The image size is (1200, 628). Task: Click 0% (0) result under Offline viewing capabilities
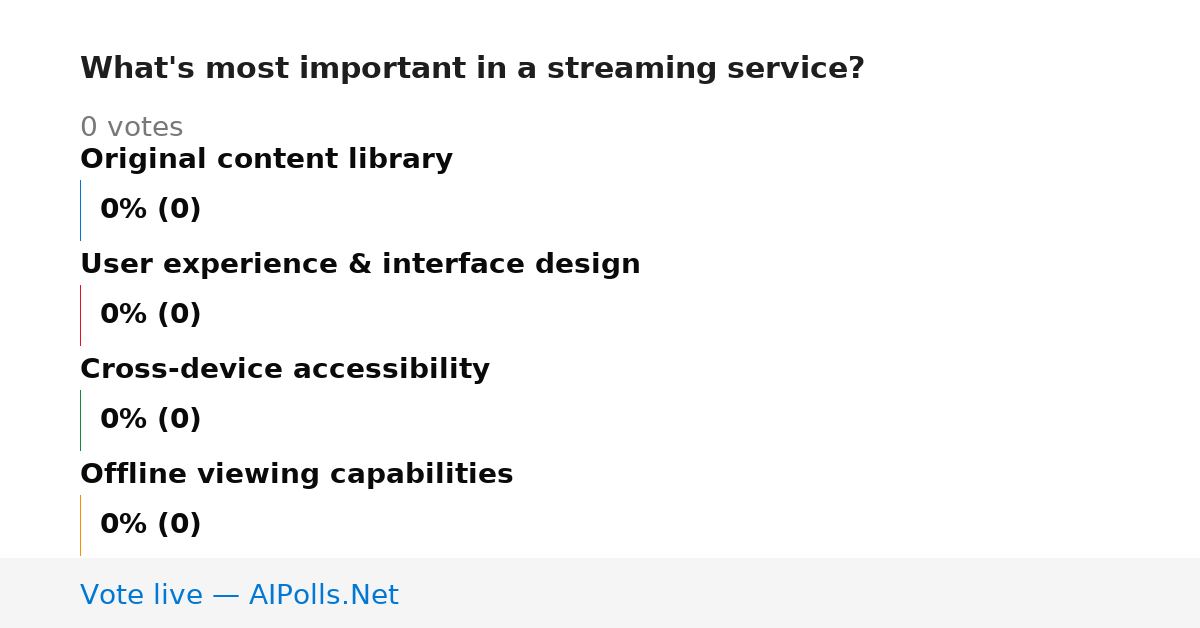pyautogui.click(x=150, y=525)
